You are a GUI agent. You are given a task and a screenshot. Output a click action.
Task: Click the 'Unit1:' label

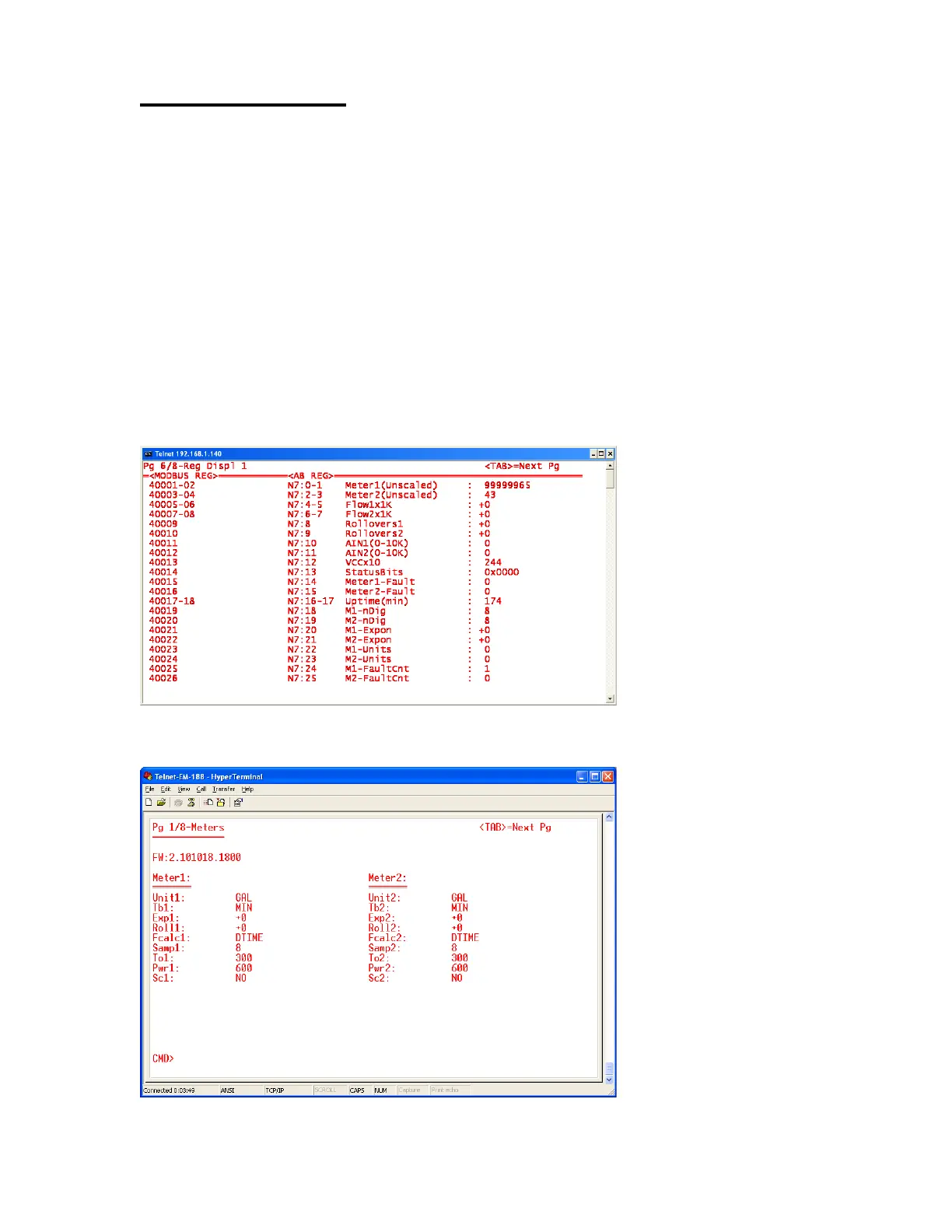pos(169,898)
